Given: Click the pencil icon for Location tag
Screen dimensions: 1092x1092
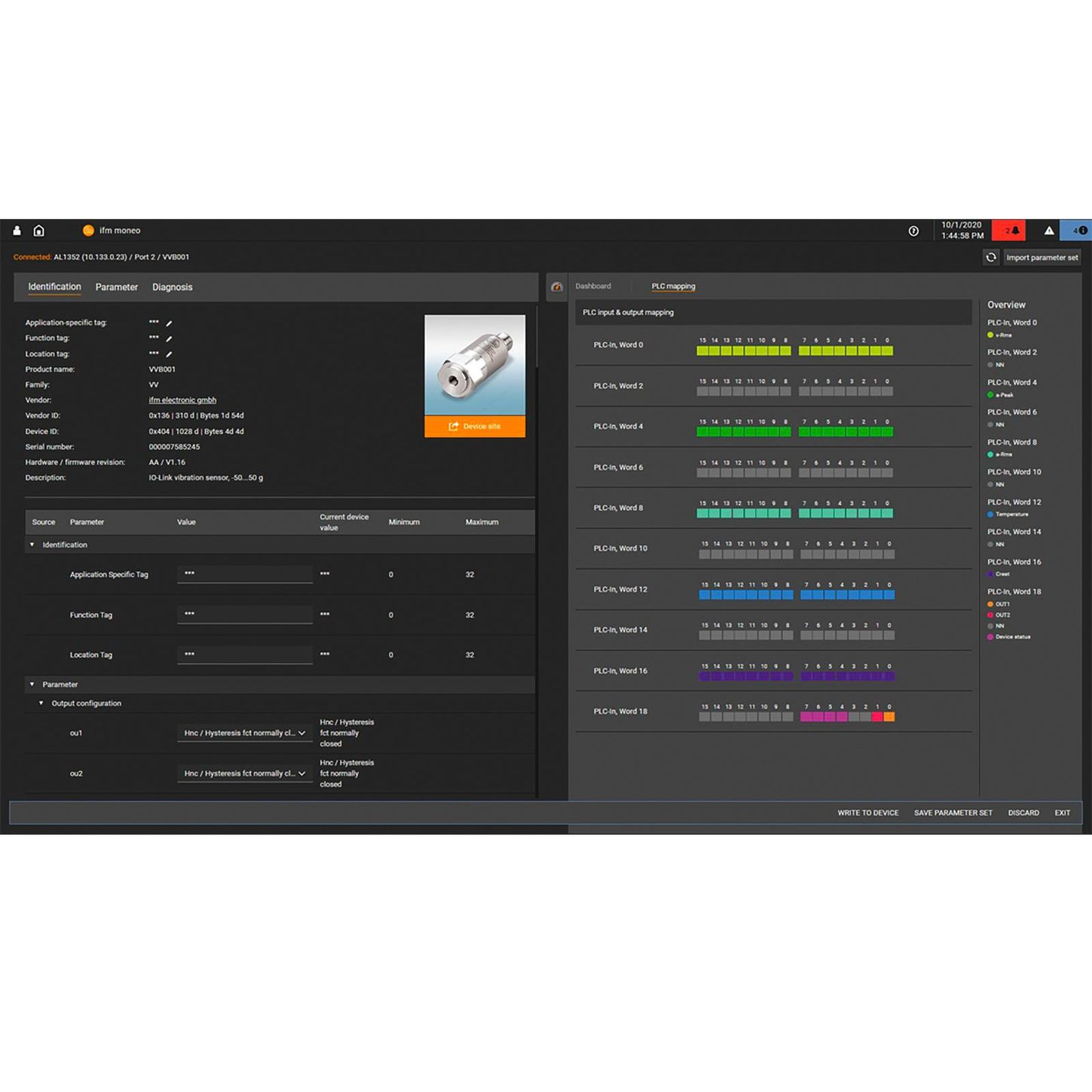Looking at the screenshot, I should 169,354.
